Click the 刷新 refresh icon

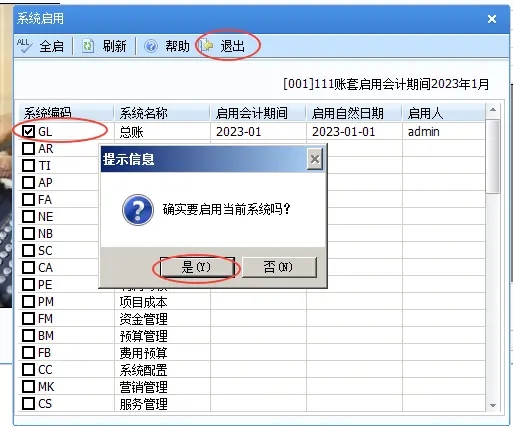point(88,46)
